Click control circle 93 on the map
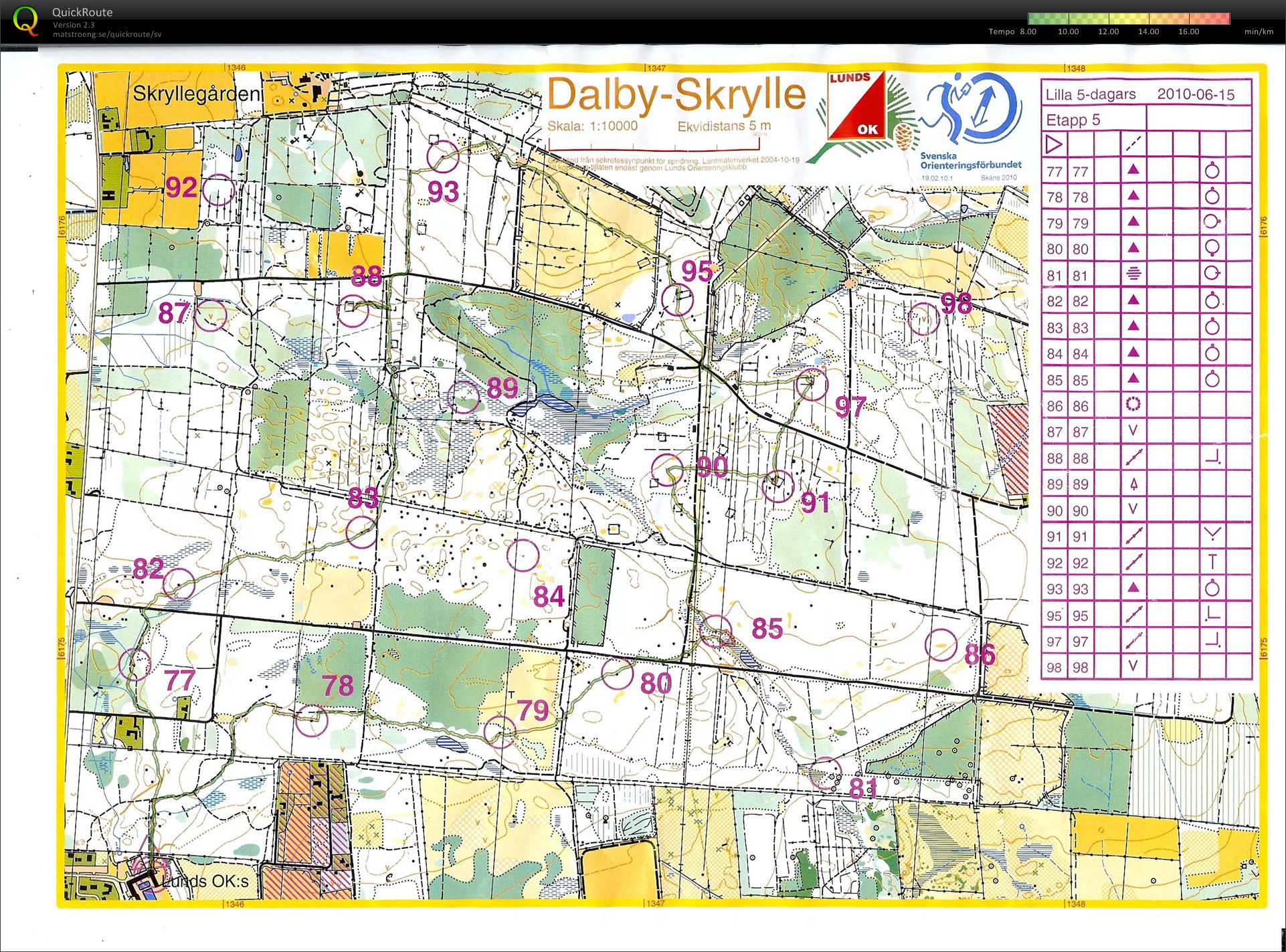 pos(442,157)
